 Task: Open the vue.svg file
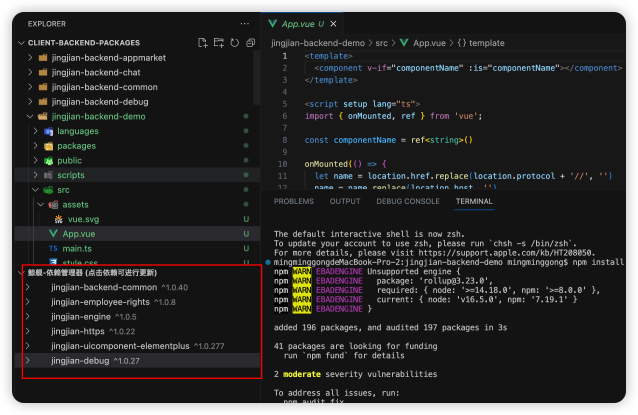[84, 218]
